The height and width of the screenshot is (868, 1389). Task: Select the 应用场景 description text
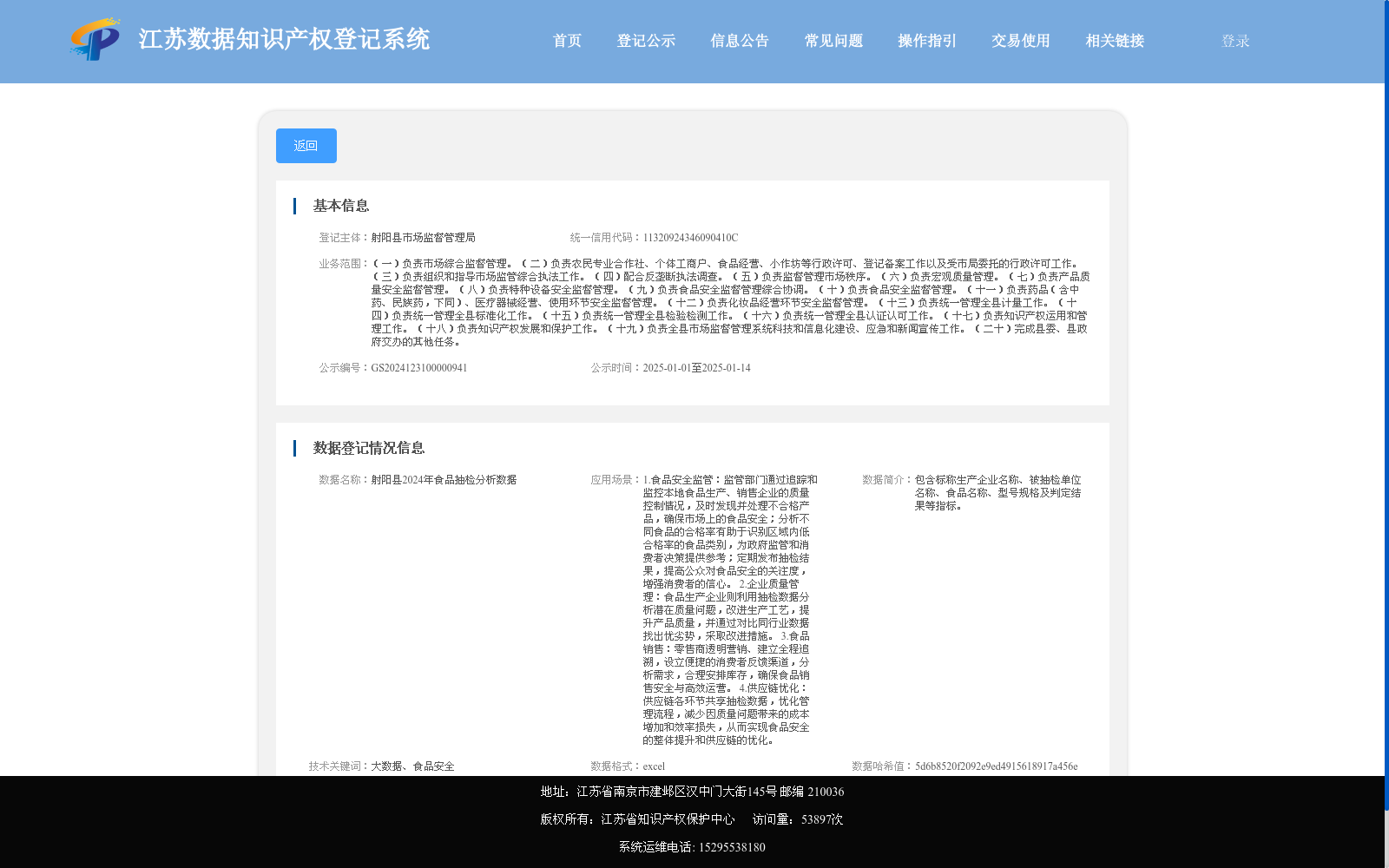pos(729,610)
